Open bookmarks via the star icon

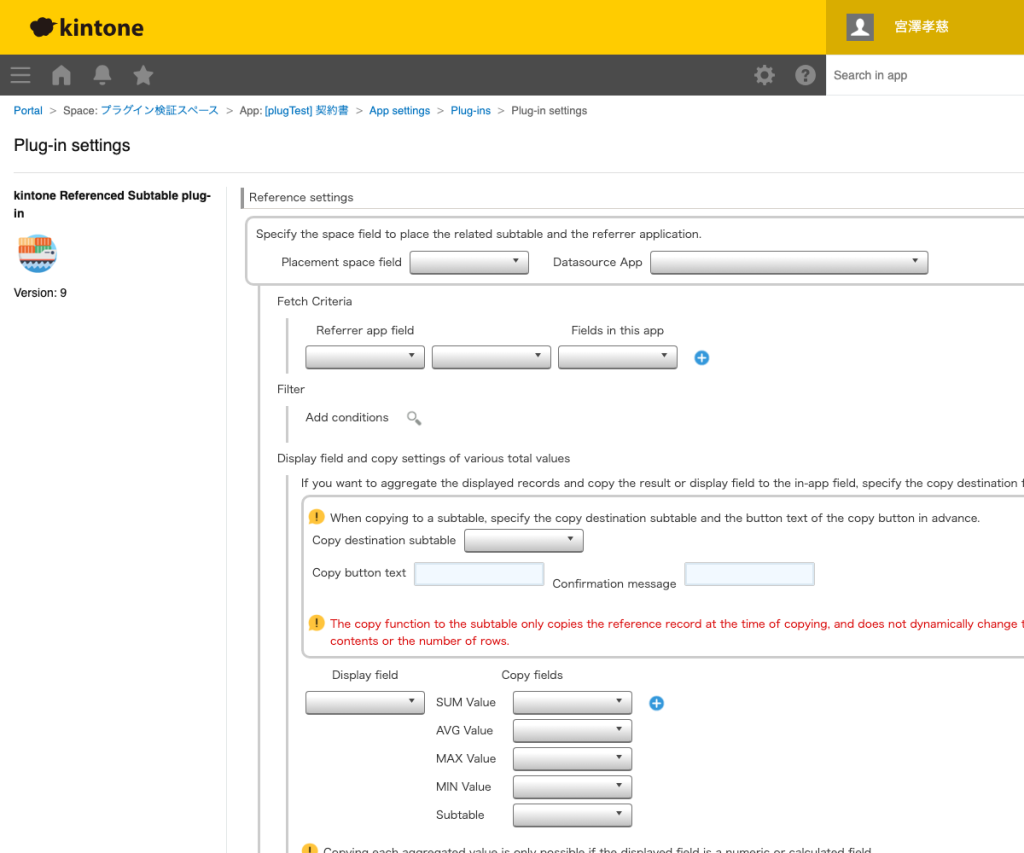coord(143,75)
